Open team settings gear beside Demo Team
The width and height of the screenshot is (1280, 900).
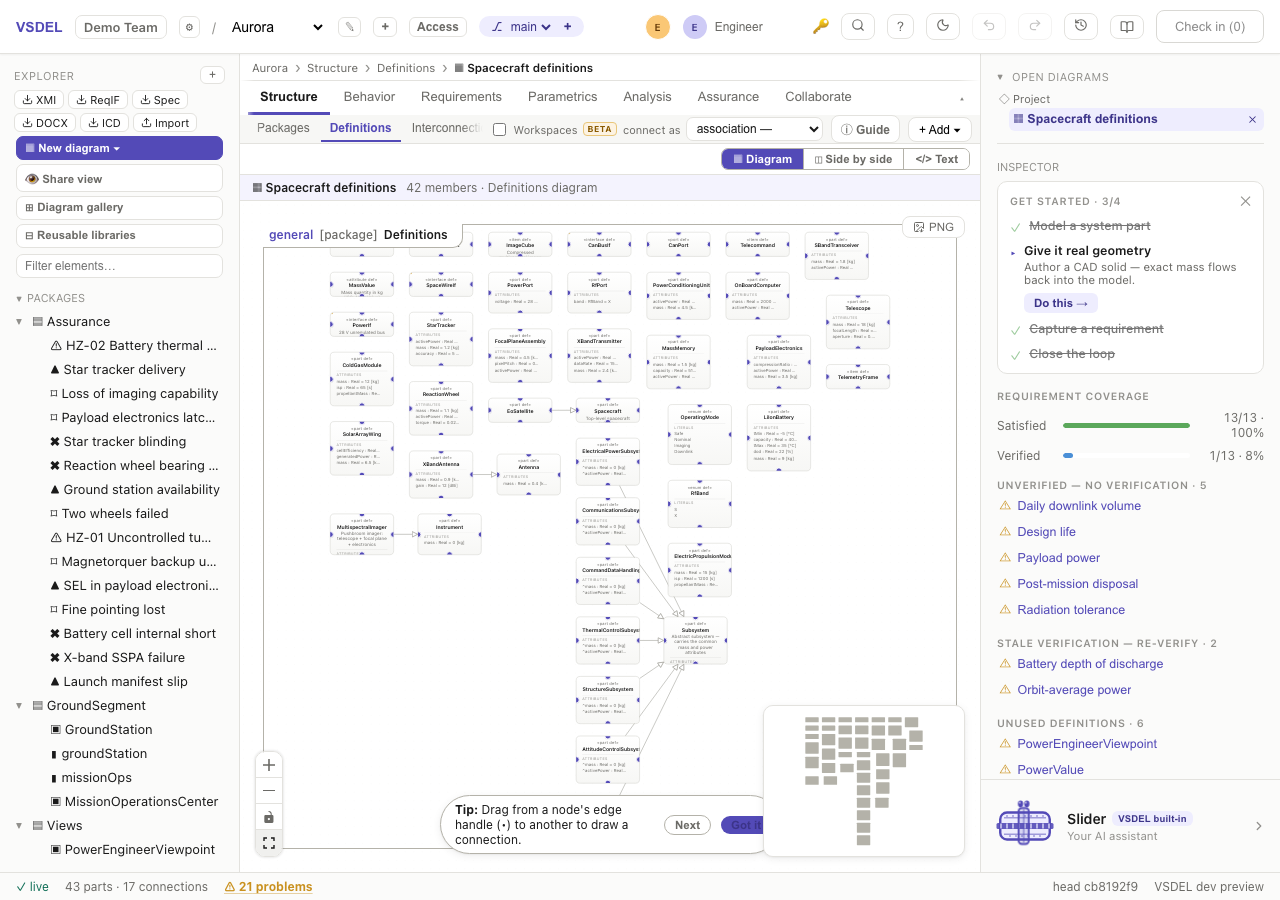(x=189, y=27)
